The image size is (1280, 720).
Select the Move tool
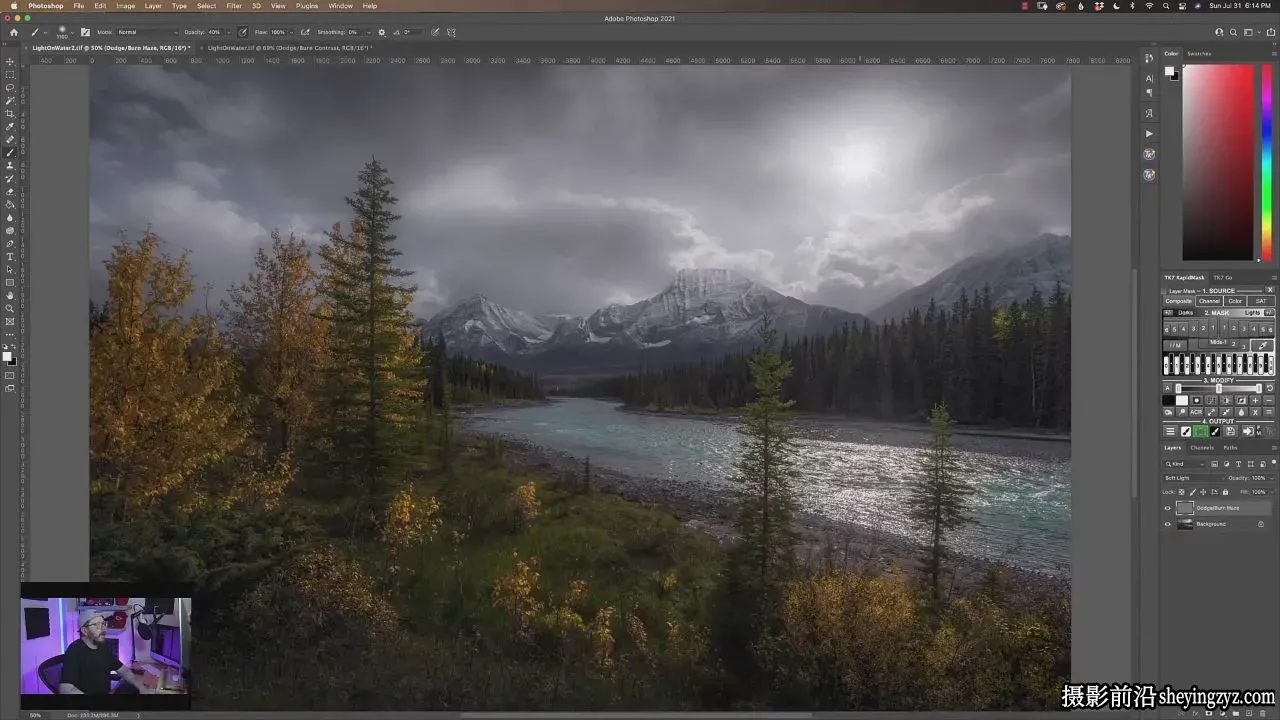(10, 62)
